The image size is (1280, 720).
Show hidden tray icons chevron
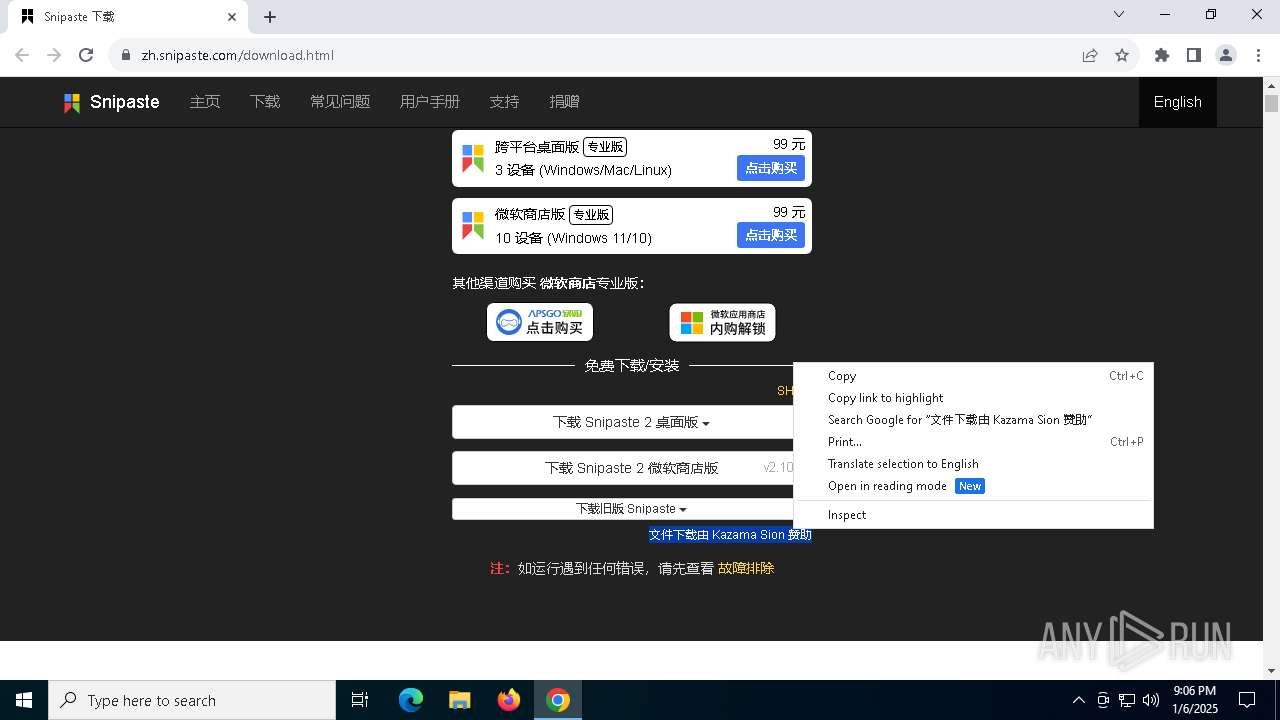pos(1078,700)
